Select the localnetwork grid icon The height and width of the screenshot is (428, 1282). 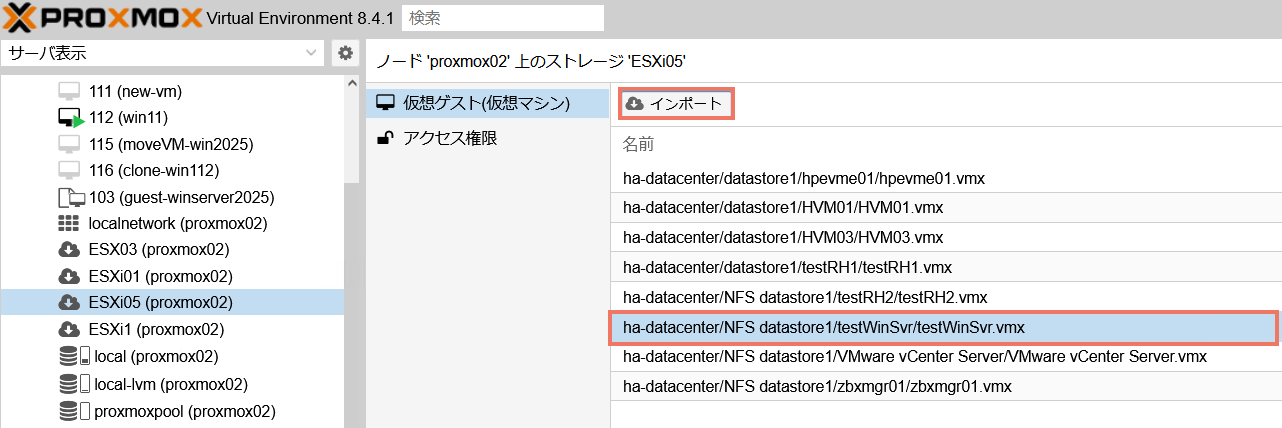(69, 223)
